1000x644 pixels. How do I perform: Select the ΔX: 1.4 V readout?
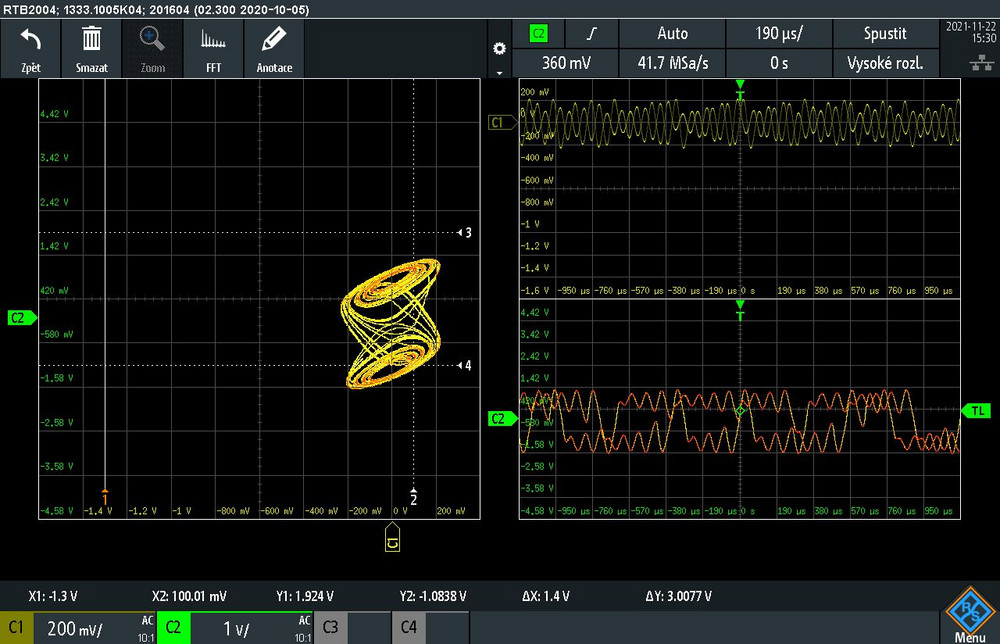[545, 596]
